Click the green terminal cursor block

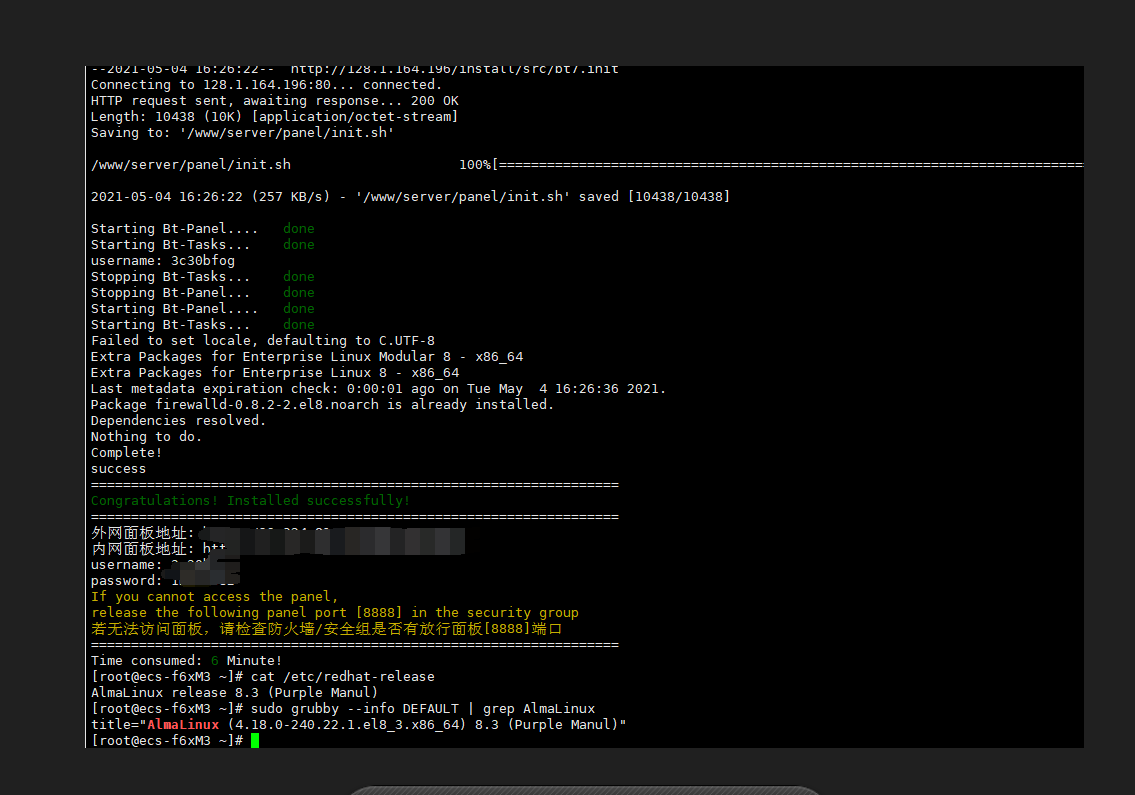[255, 740]
